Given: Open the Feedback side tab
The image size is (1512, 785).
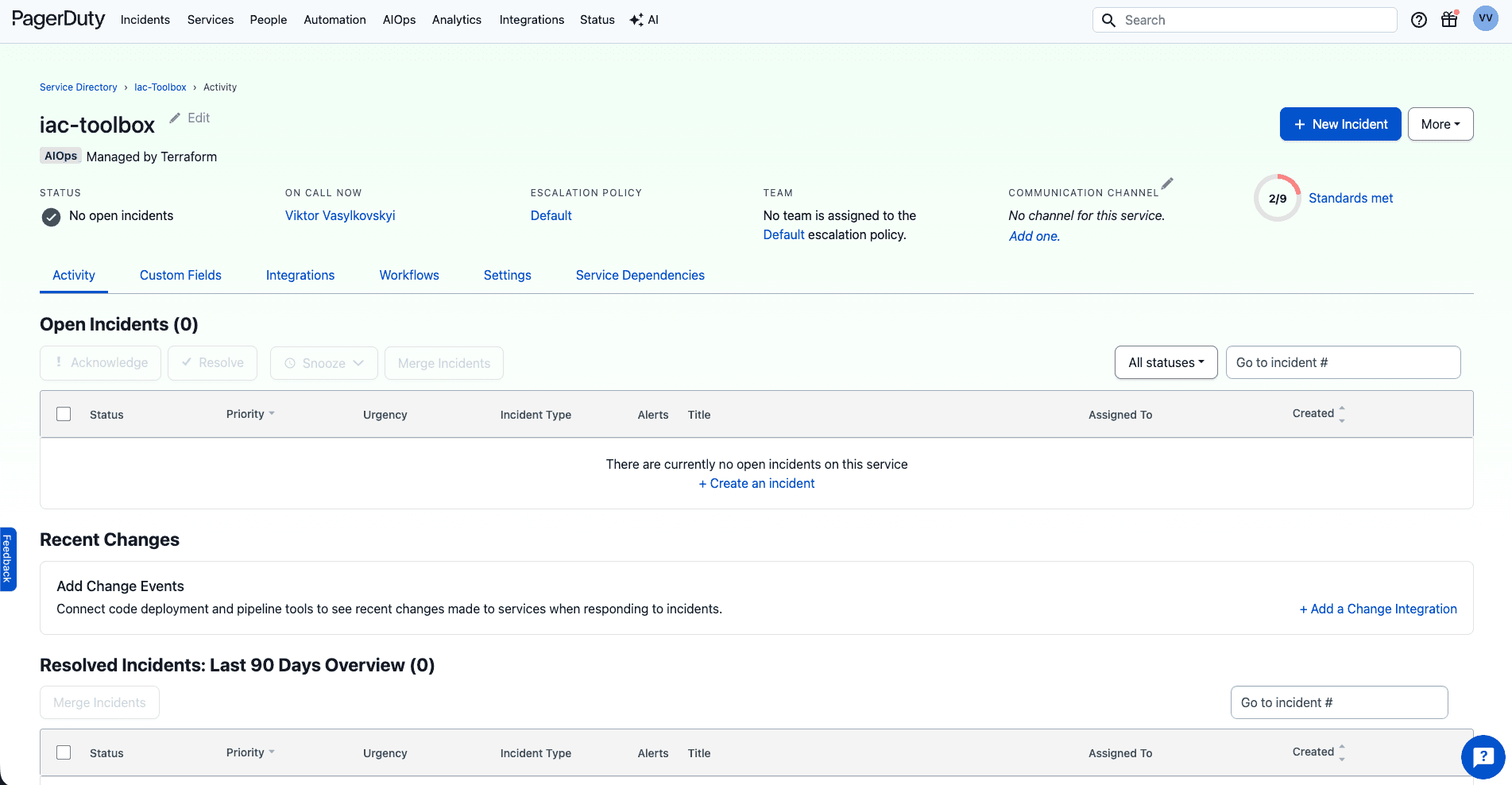Looking at the screenshot, I should (x=7, y=559).
